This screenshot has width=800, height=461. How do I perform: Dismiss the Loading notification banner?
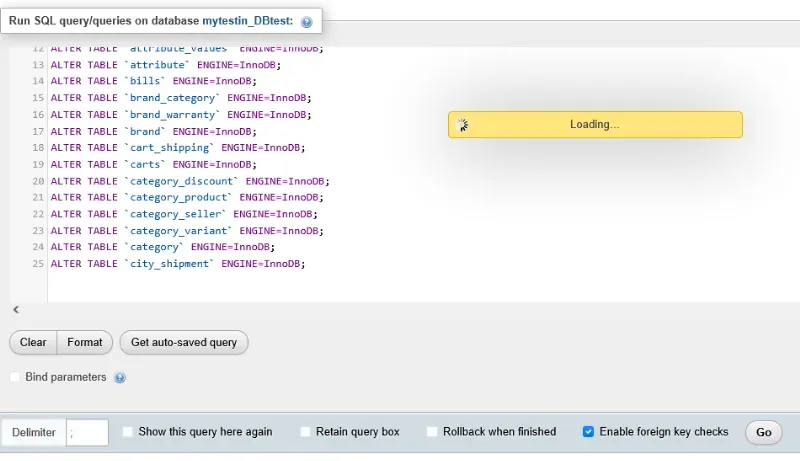pyautogui.click(x=595, y=124)
